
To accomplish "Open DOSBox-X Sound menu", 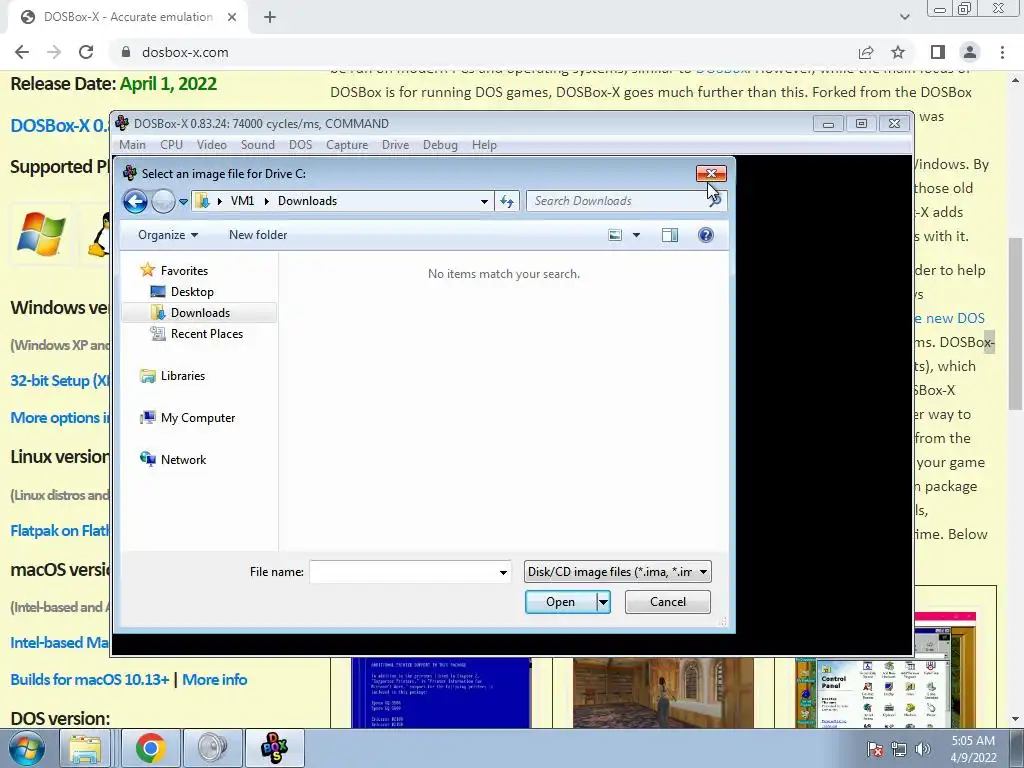I will pyautogui.click(x=258, y=145).
